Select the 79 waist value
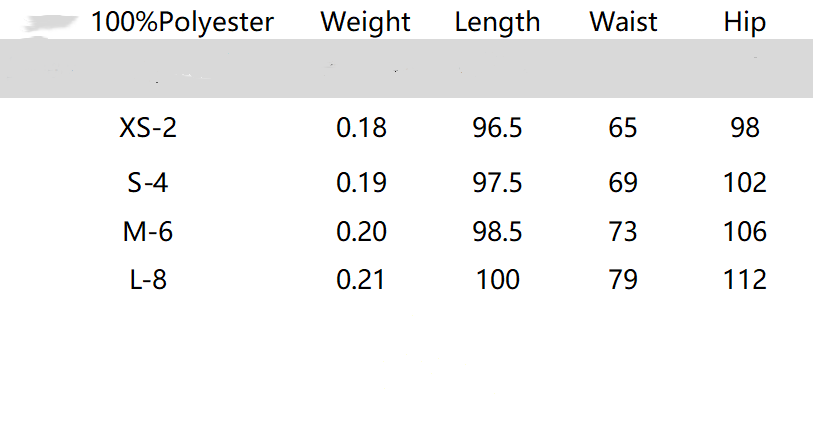 point(623,280)
